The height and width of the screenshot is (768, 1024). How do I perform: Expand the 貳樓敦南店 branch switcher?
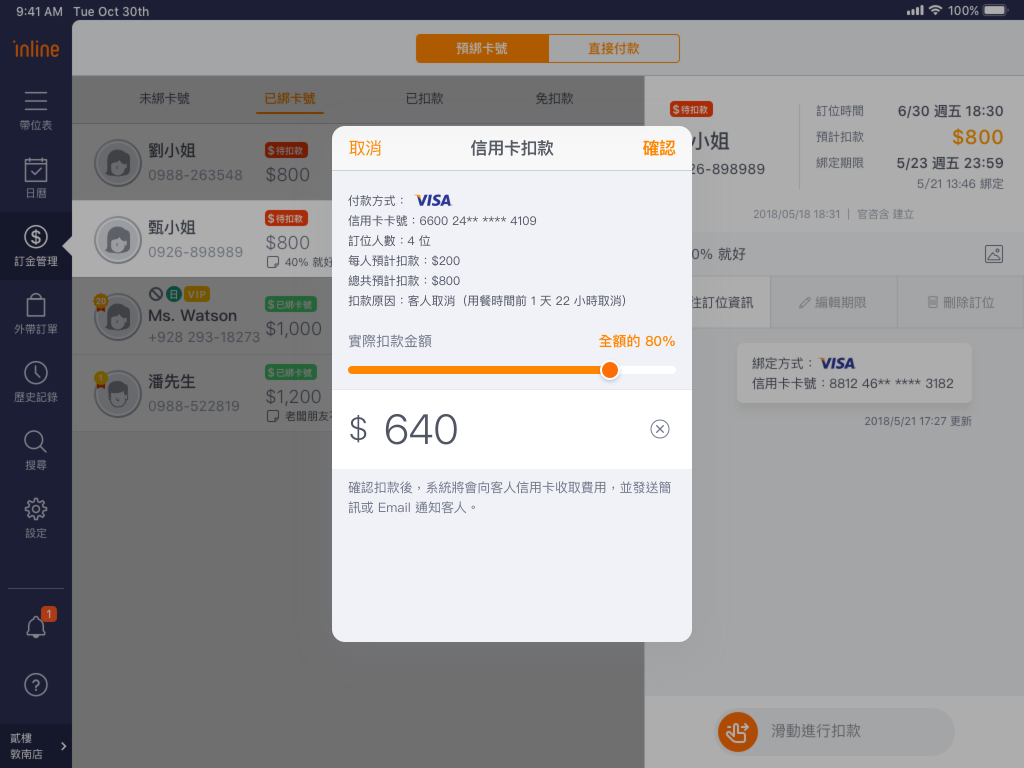click(x=36, y=746)
